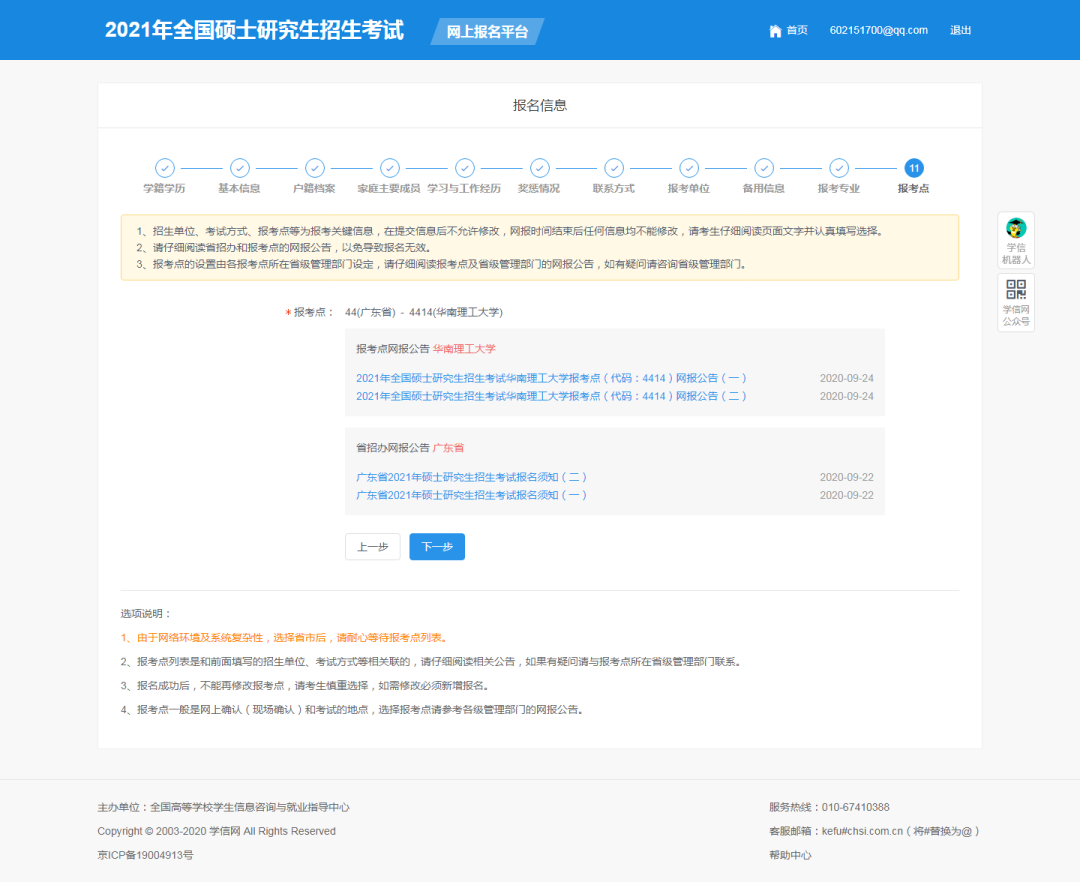
Task: Select the 基本信息 step in progress bar
Action: pyautogui.click(x=240, y=169)
